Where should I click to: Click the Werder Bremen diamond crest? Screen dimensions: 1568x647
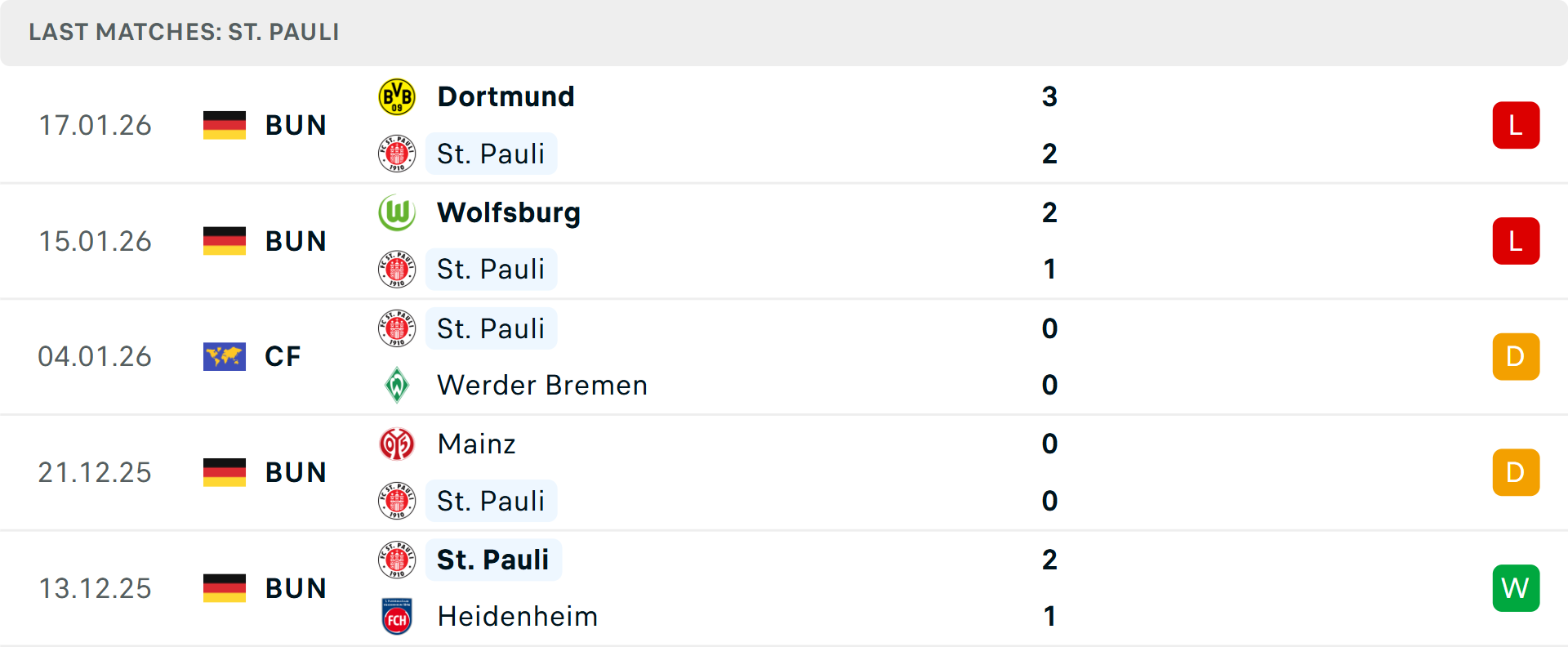coord(397,385)
